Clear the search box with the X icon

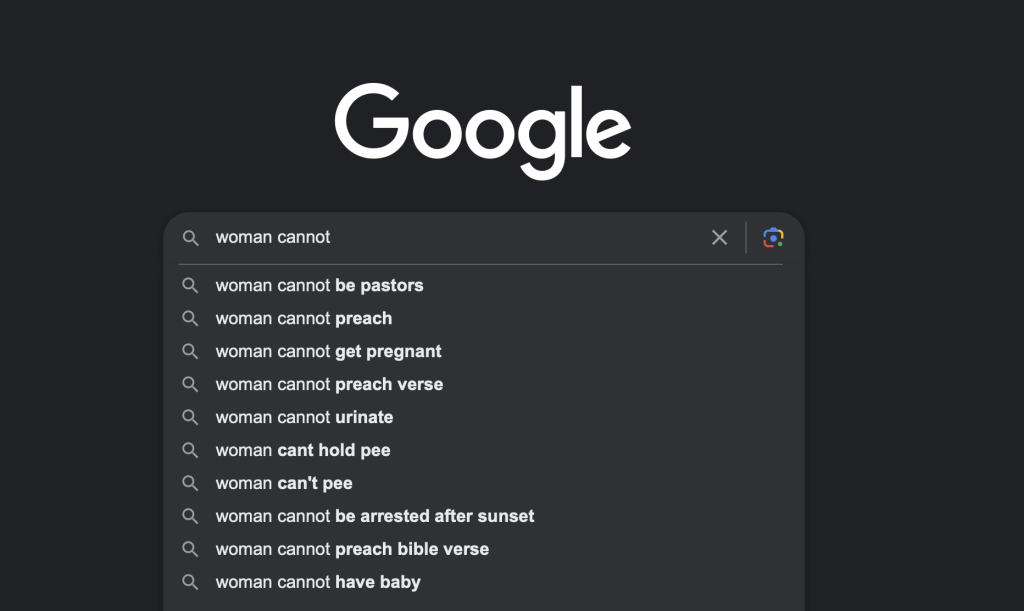click(x=719, y=238)
